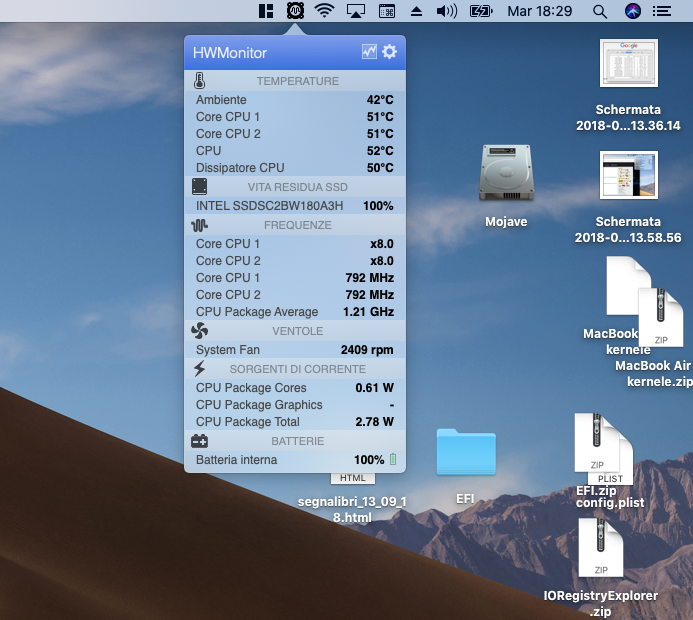
Task: Click the INTEL SSDSC2BW180A3H row
Action: pos(295,205)
